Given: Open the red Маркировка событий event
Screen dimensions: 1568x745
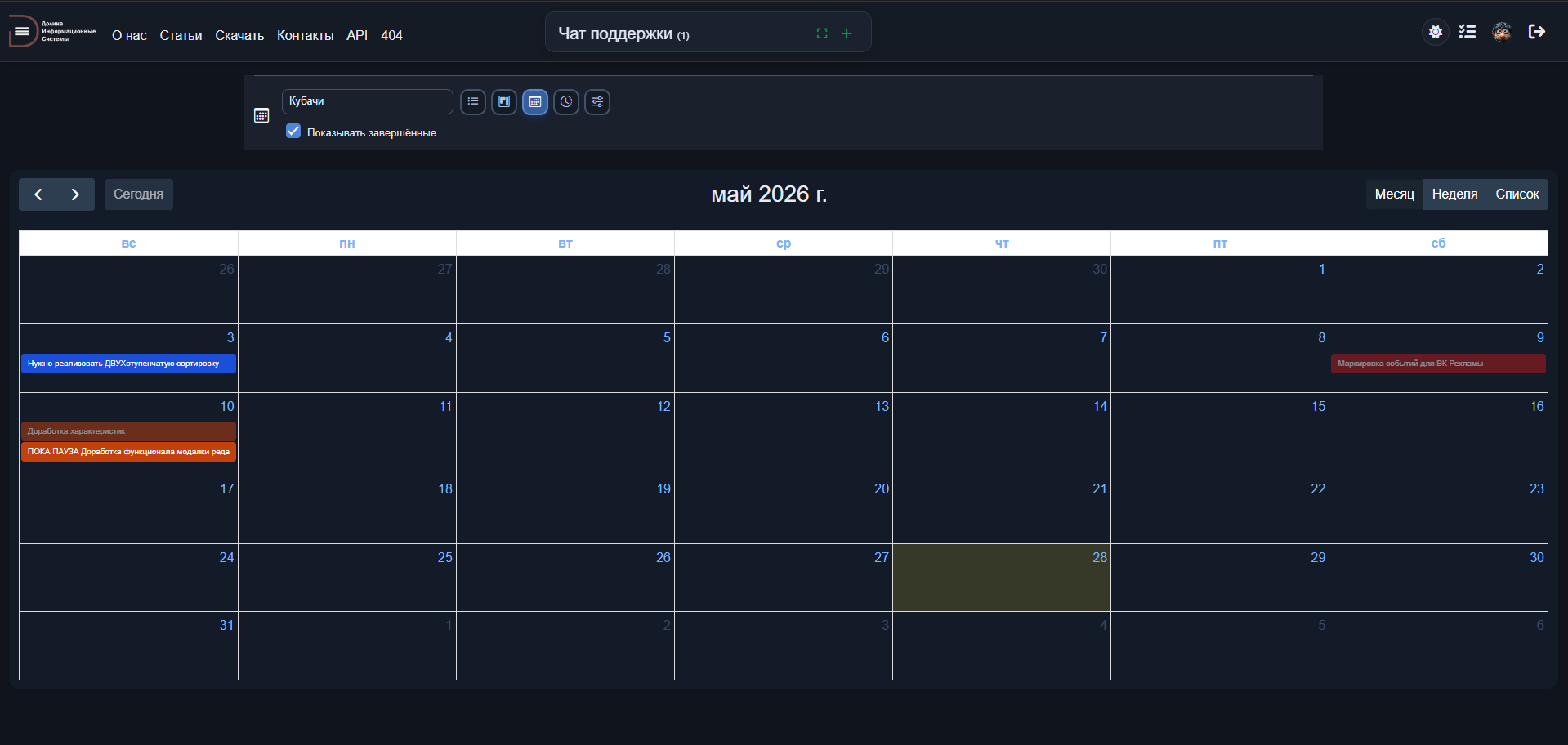Looking at the screenshot, I should point(1438,364).
